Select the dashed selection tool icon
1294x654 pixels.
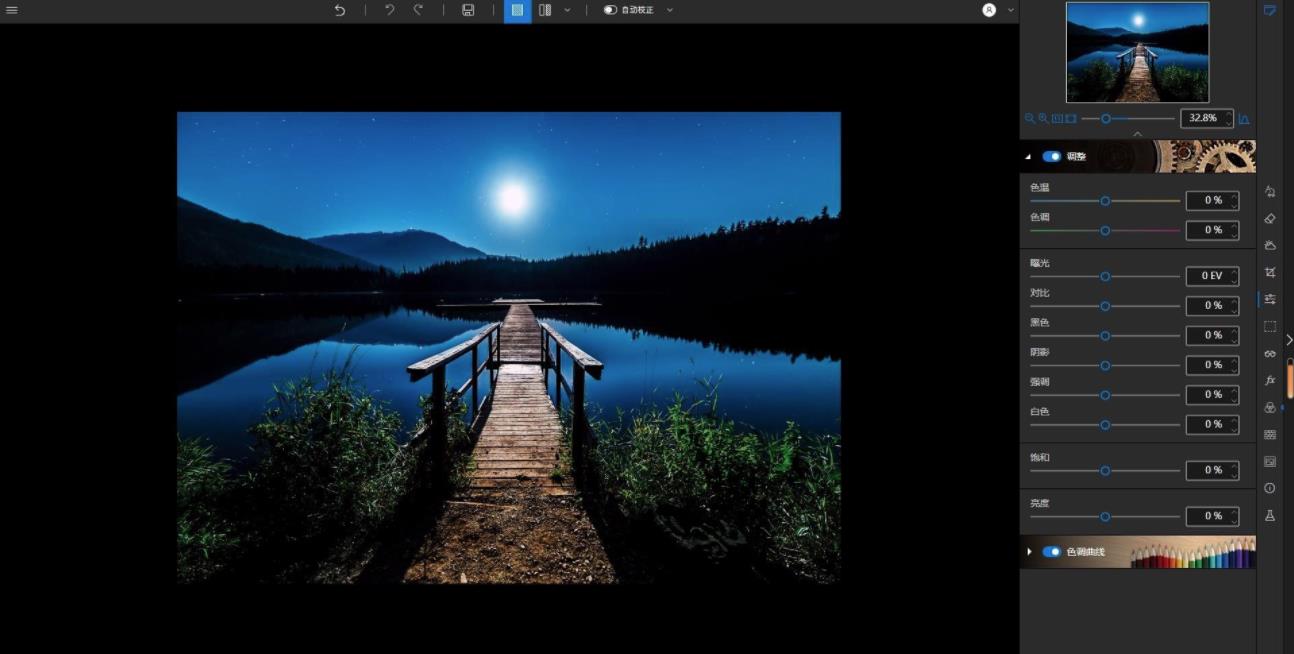tap(1270, 326)
